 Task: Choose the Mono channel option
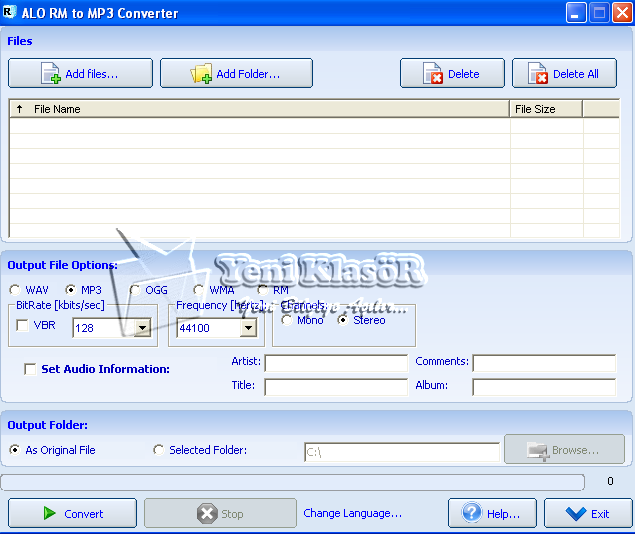click(x=287, y=320)
